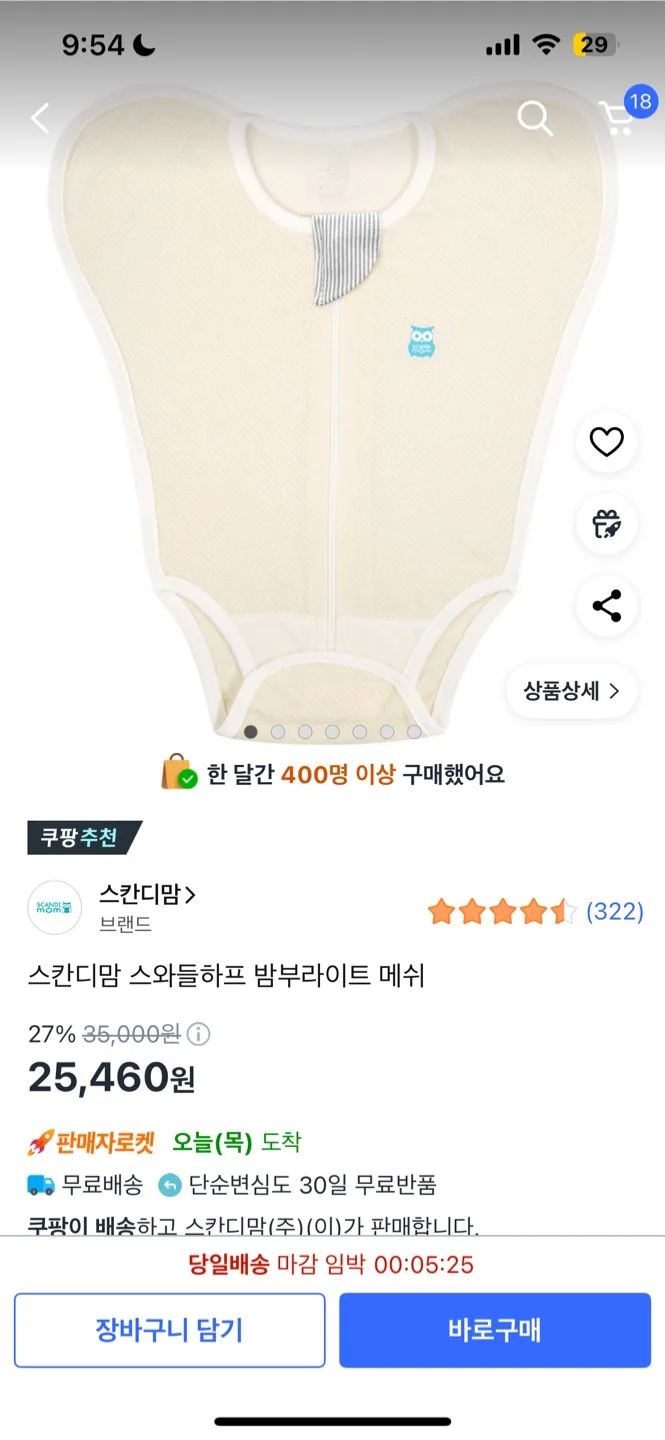
Task: Select the fourth image carousel dot
Action: tap(332, 732)
